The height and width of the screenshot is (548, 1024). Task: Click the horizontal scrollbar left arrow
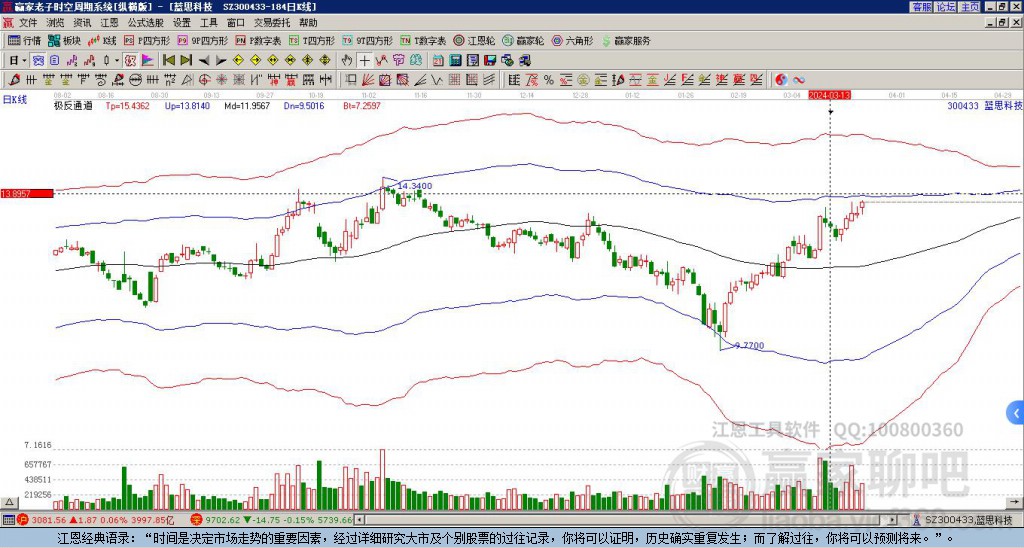pyautogui.click(x=359, y=521)
